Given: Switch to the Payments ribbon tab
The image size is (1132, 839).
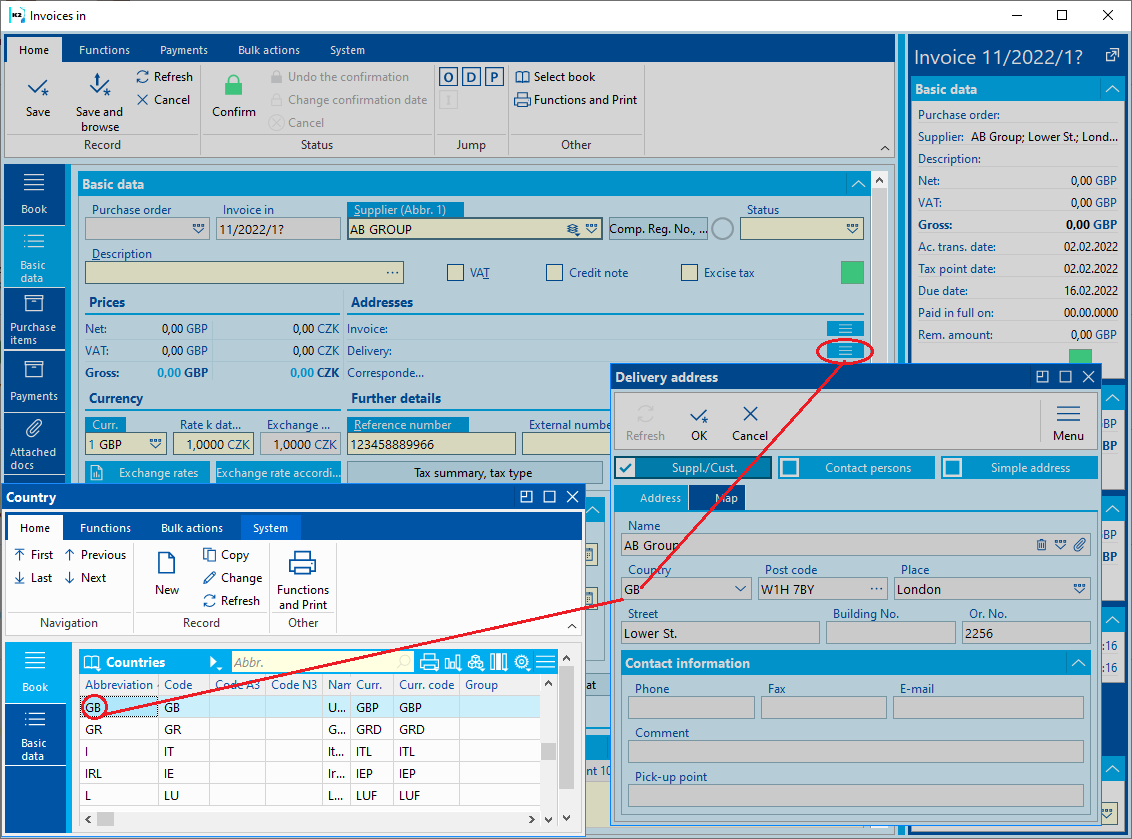Looking at the screenshot, I should pyautogui.click(x=183, y=50).
